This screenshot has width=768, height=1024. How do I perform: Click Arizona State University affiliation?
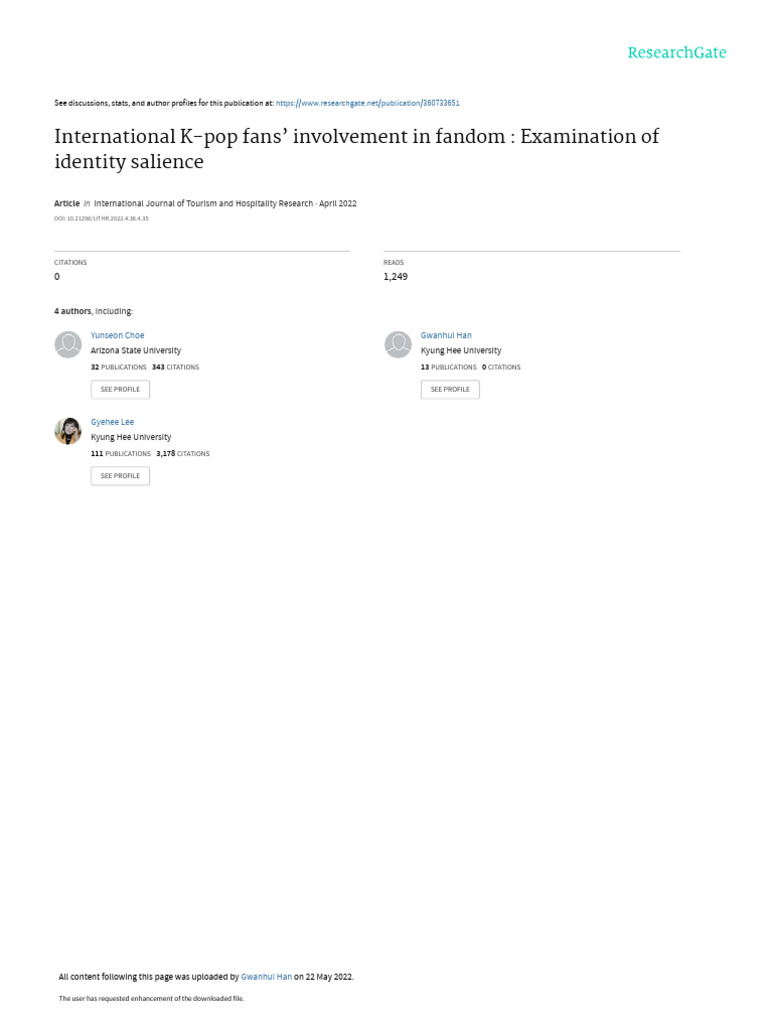(136, 351)
